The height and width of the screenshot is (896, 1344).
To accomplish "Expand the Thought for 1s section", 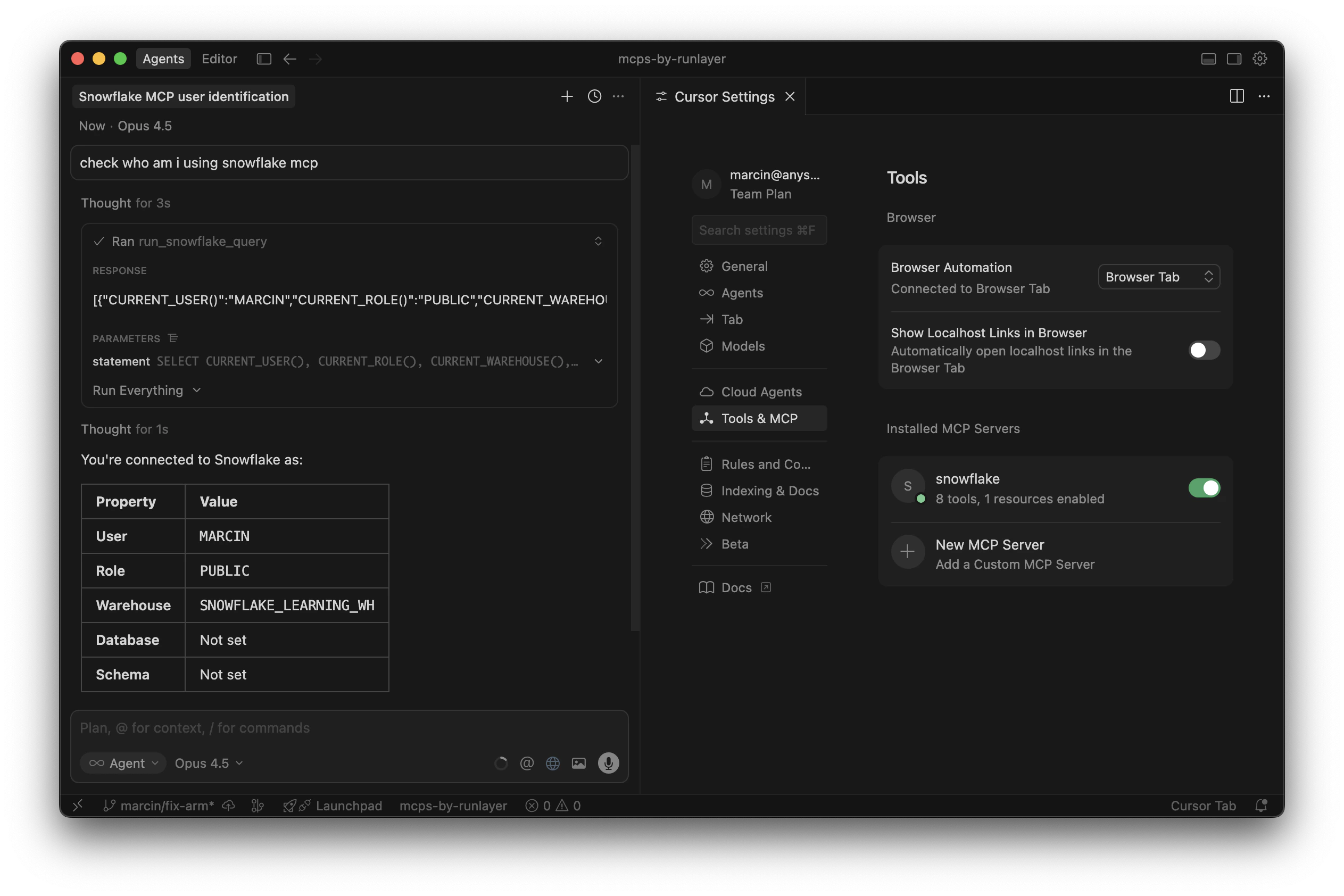I will 125,428.
